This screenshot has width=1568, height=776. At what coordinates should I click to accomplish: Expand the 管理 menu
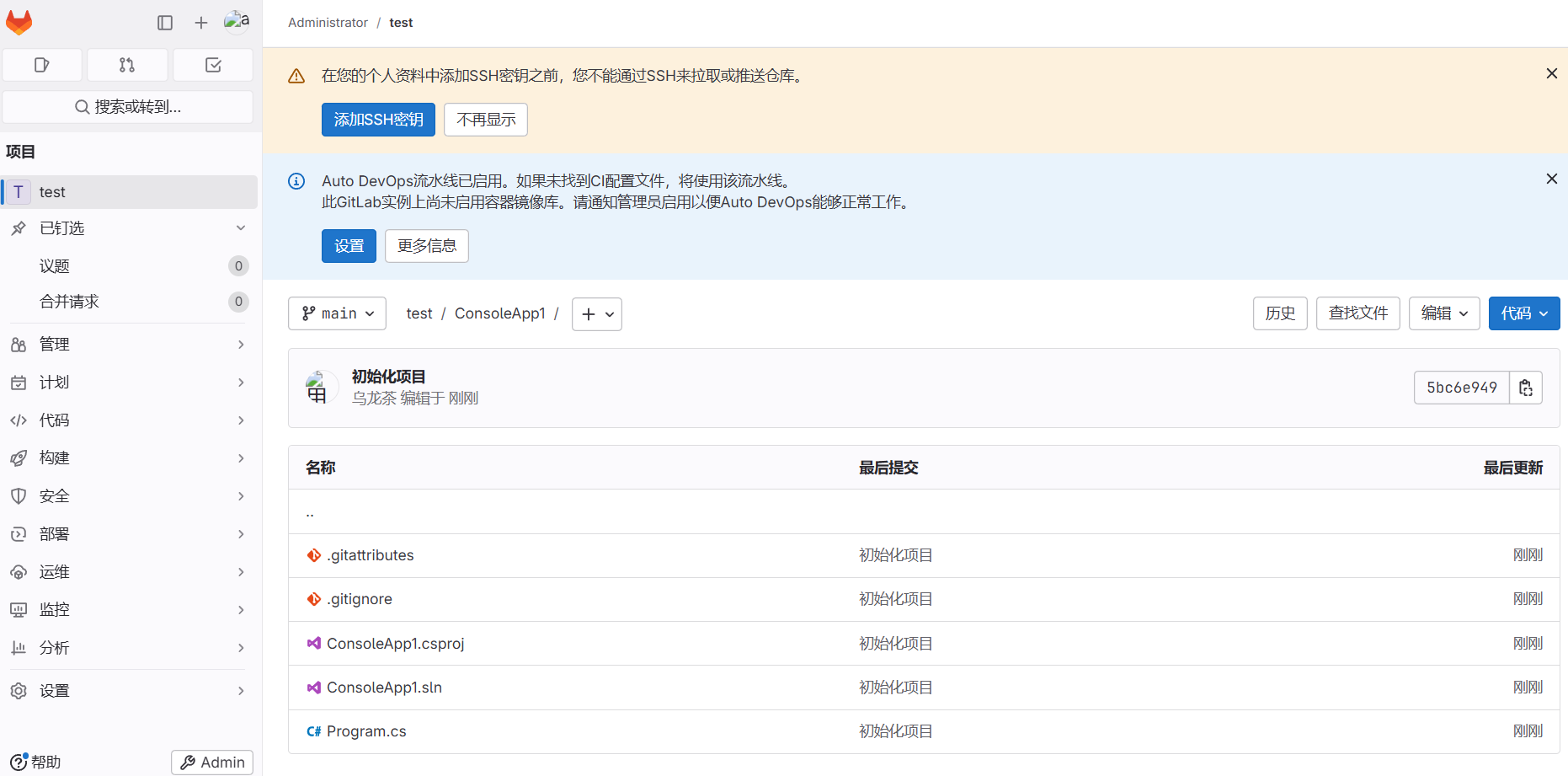coord(130,345)
